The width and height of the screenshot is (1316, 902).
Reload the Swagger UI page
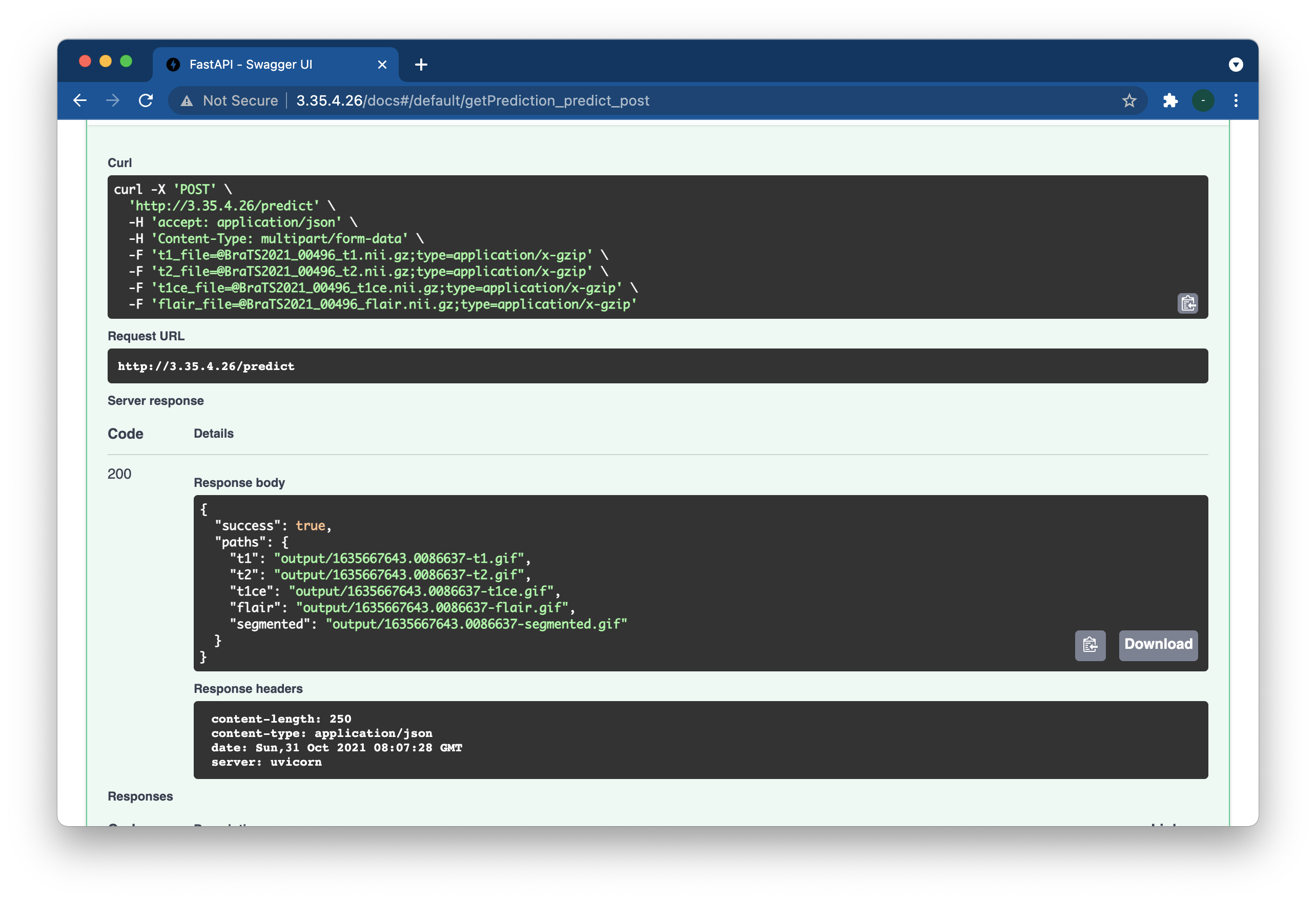tap(146, 101)
